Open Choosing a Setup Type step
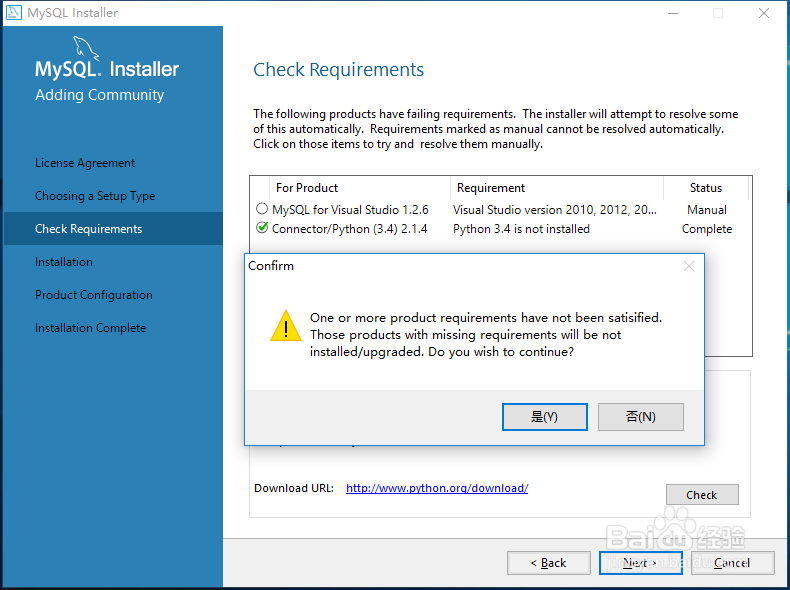The width and height of the screenshot is (790, 590). [95, 196]
